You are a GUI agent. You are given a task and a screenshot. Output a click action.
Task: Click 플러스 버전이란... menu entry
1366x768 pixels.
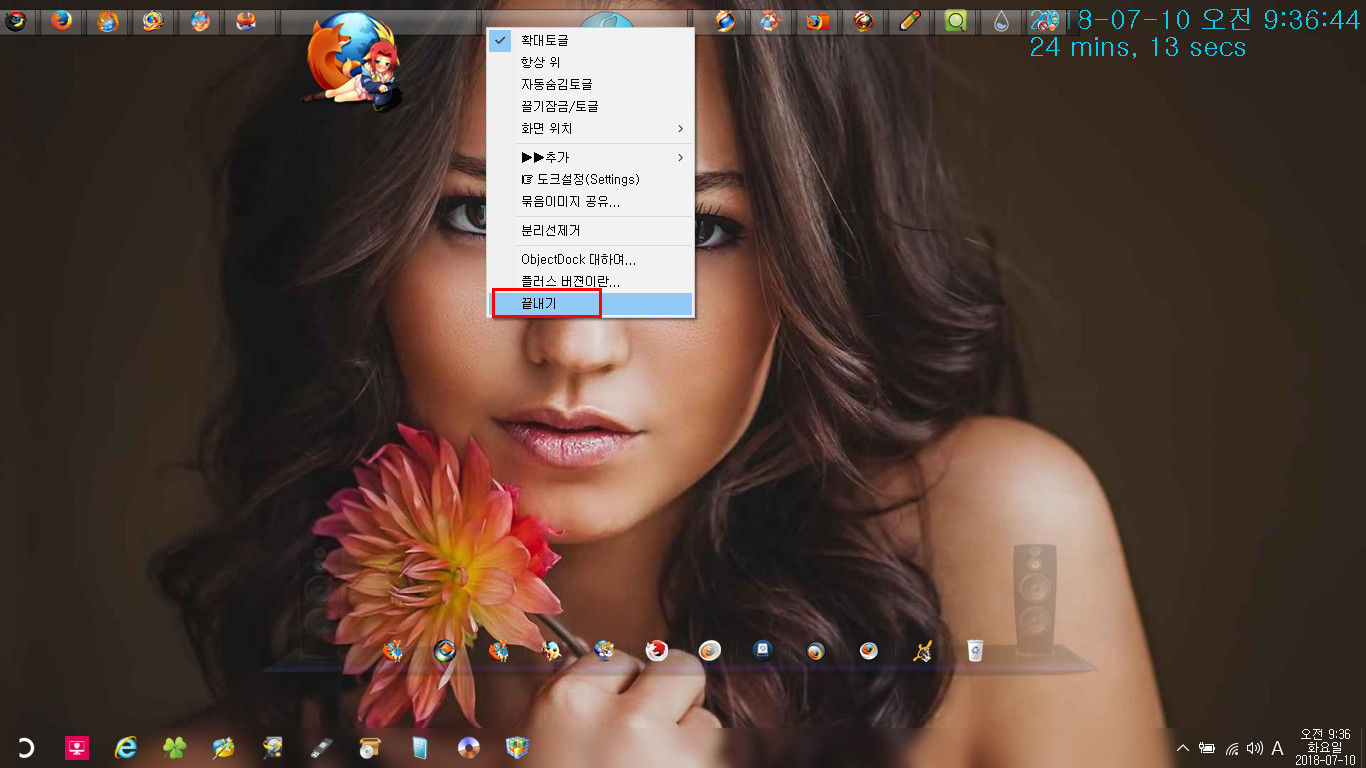pos(591,281)
